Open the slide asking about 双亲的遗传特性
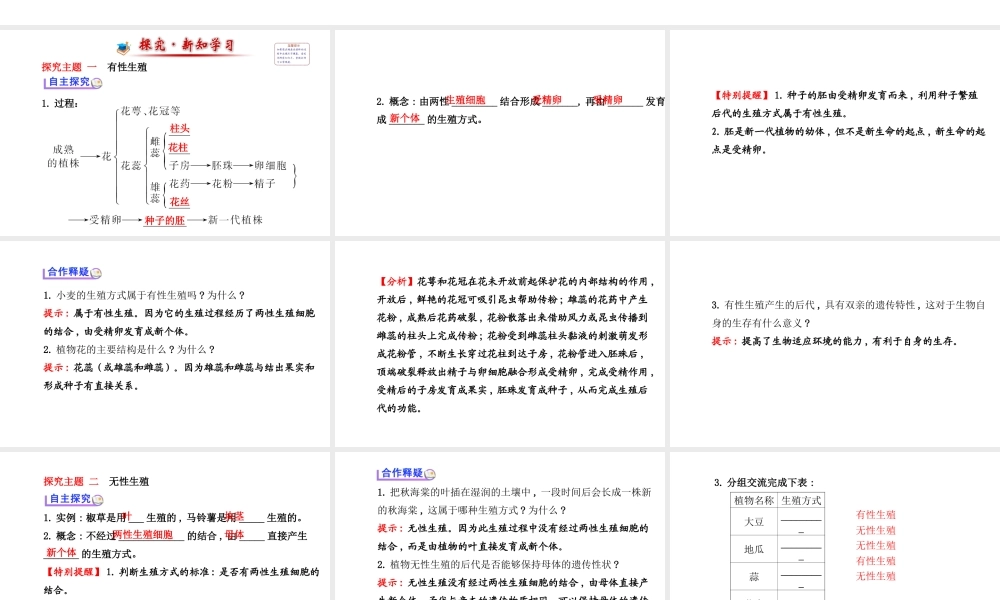This screenshot has width=1000, height=600. pos(835,344)
